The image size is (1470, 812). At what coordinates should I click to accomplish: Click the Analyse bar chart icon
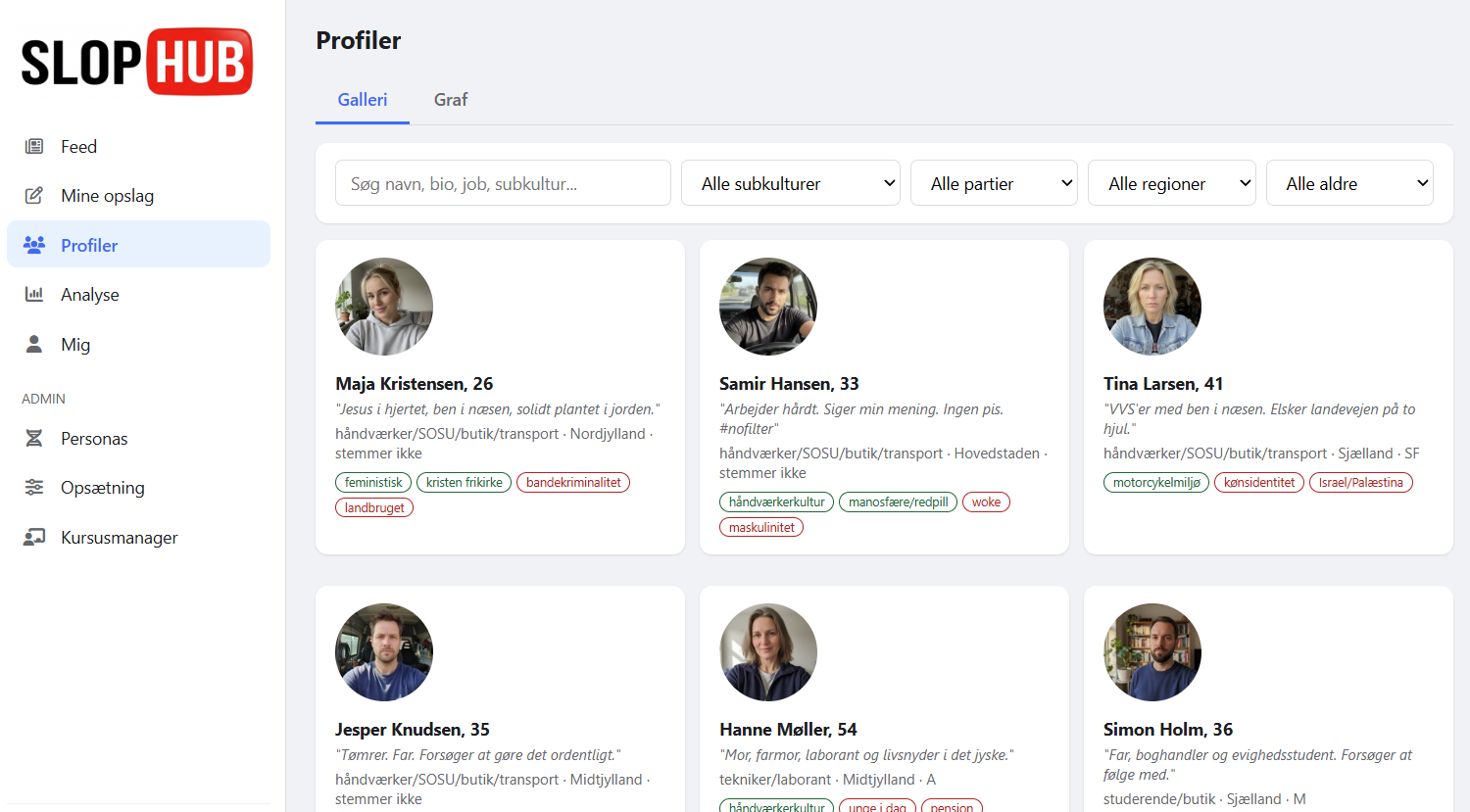click(x=34, y=295)
